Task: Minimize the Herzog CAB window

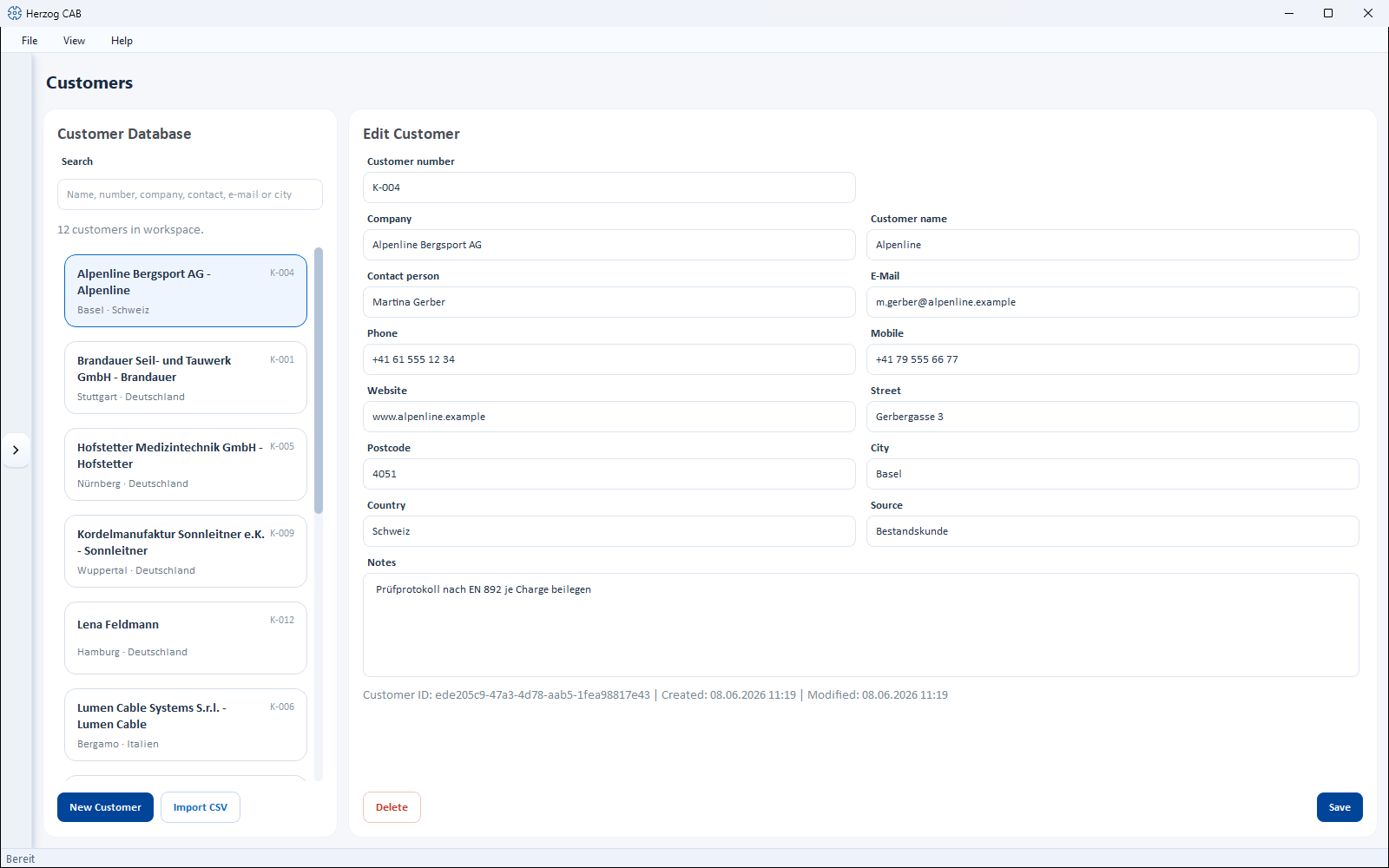Action: [x=1289, y=13]
